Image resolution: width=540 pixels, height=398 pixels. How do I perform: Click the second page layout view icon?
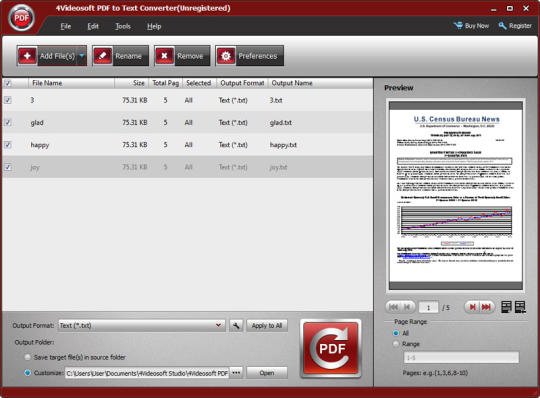pyautogui.click(x=520, y=307)
